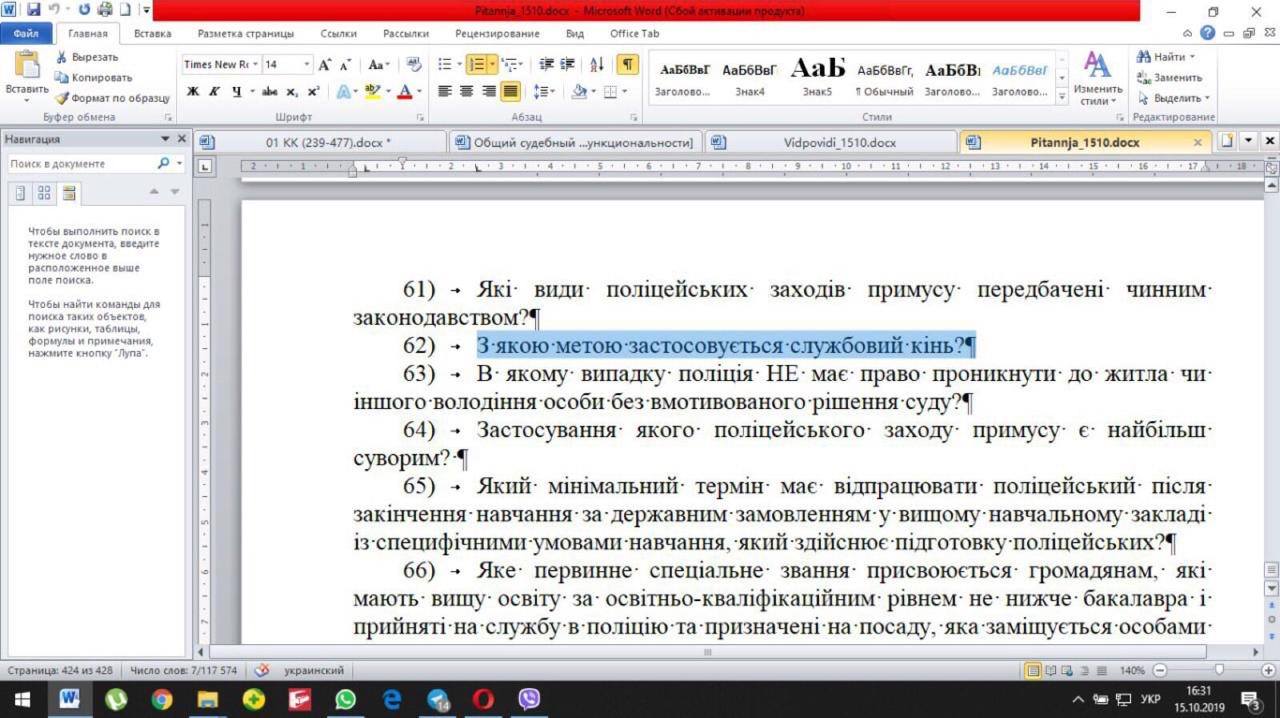This screenshot has width=1280, height=718.
Task: Click the sort (А-Я) icon
Action: 597,65
